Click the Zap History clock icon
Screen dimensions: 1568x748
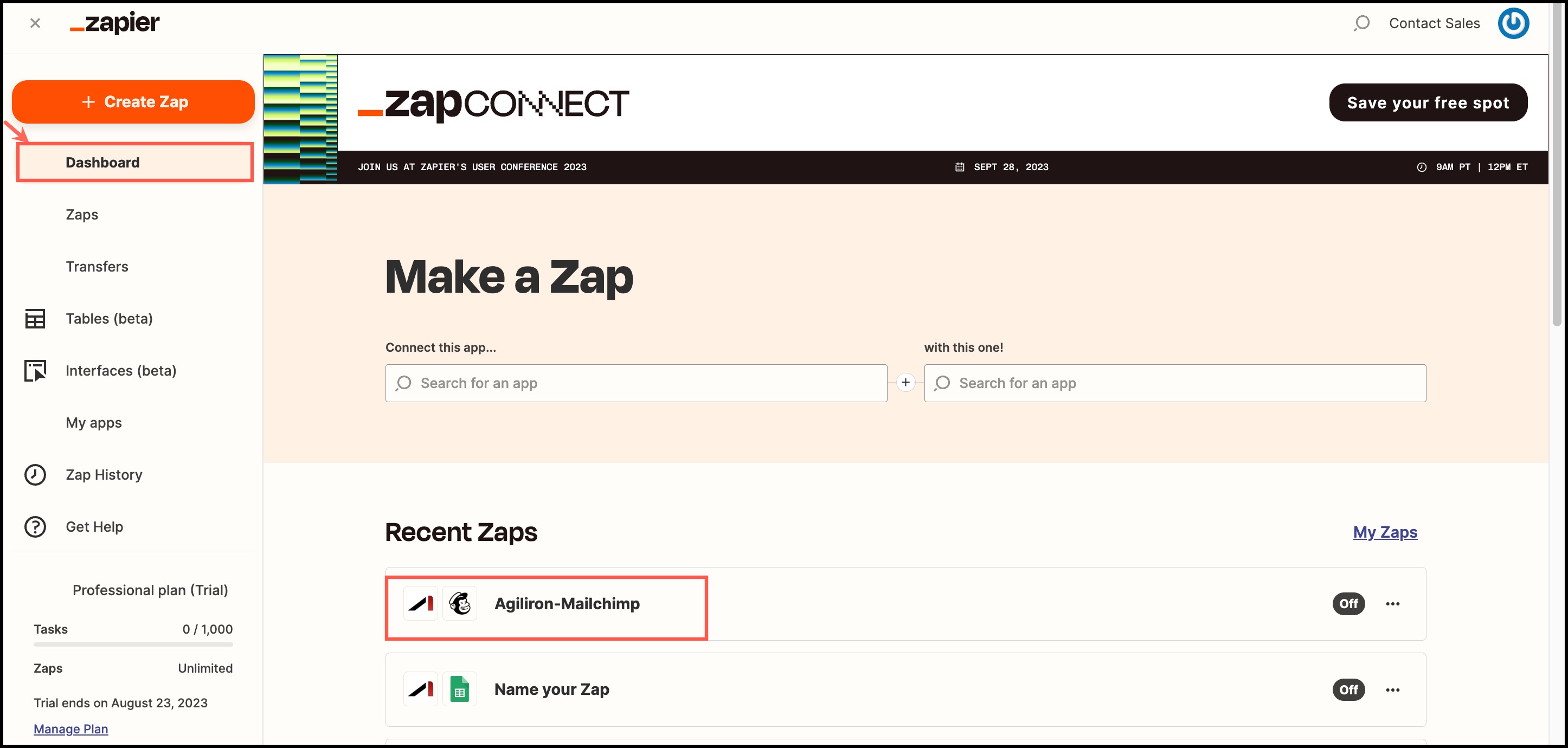35,475
